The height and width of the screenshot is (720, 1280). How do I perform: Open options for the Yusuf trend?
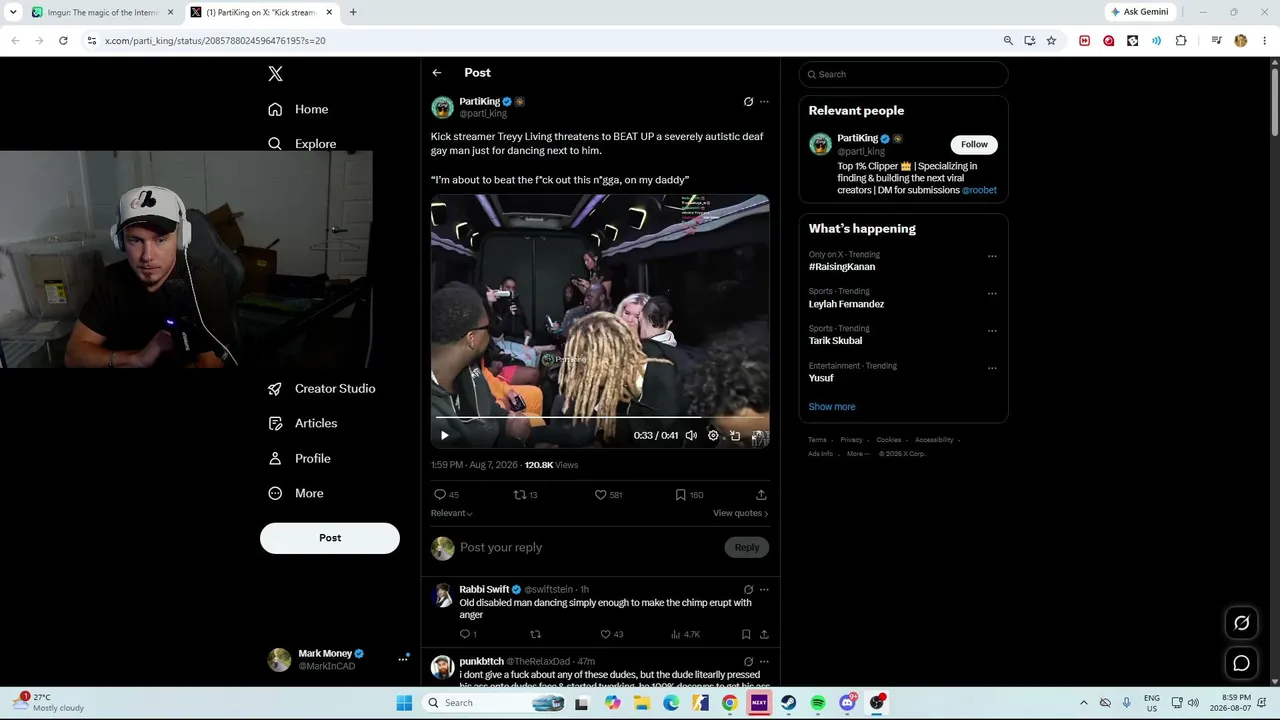coord(992,368)
